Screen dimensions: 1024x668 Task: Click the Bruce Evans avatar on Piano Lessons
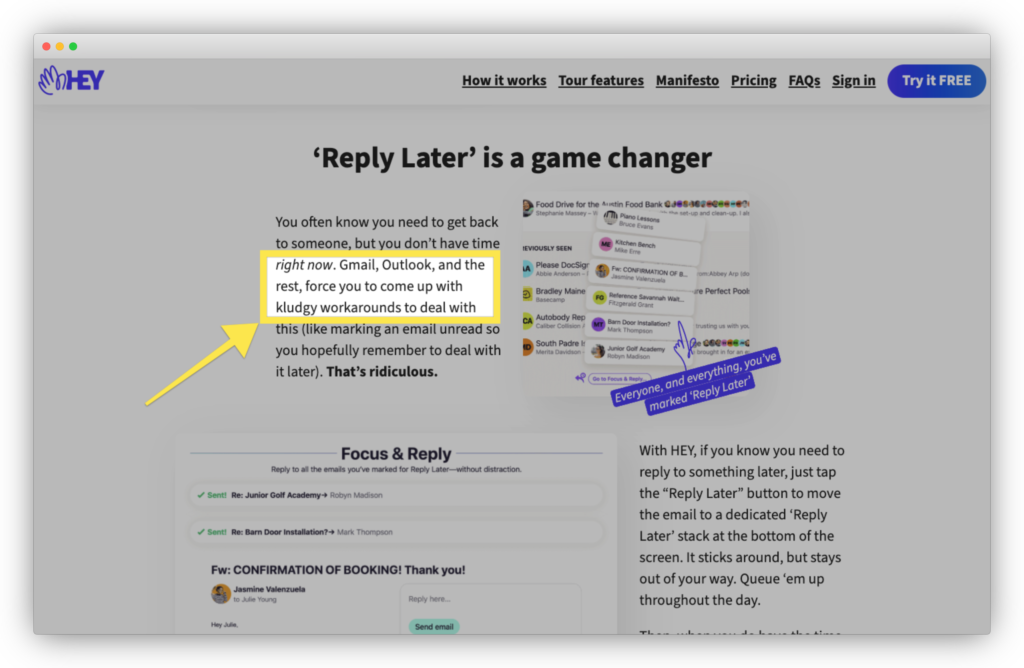[610, 218]
